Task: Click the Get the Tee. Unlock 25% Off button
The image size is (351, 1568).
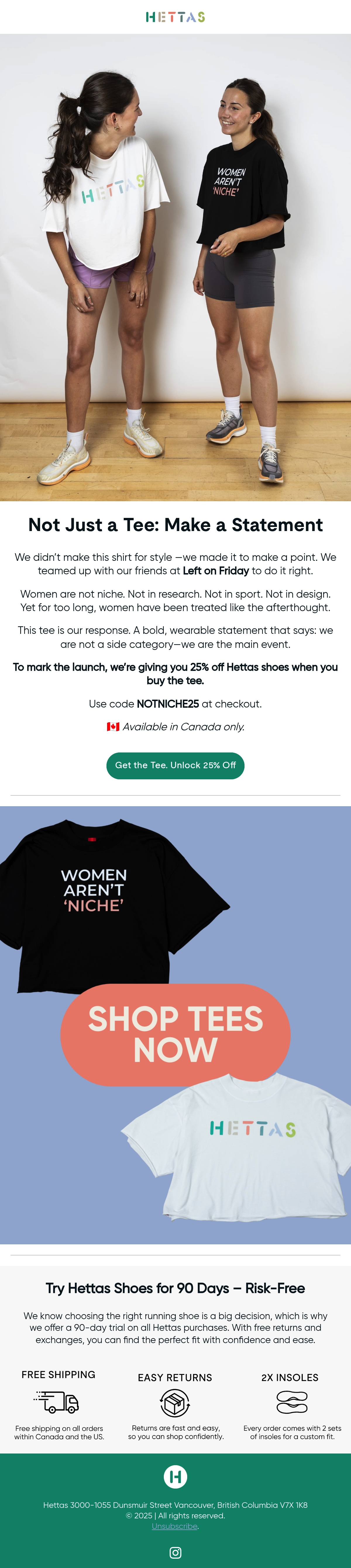Action: [175, 765]
